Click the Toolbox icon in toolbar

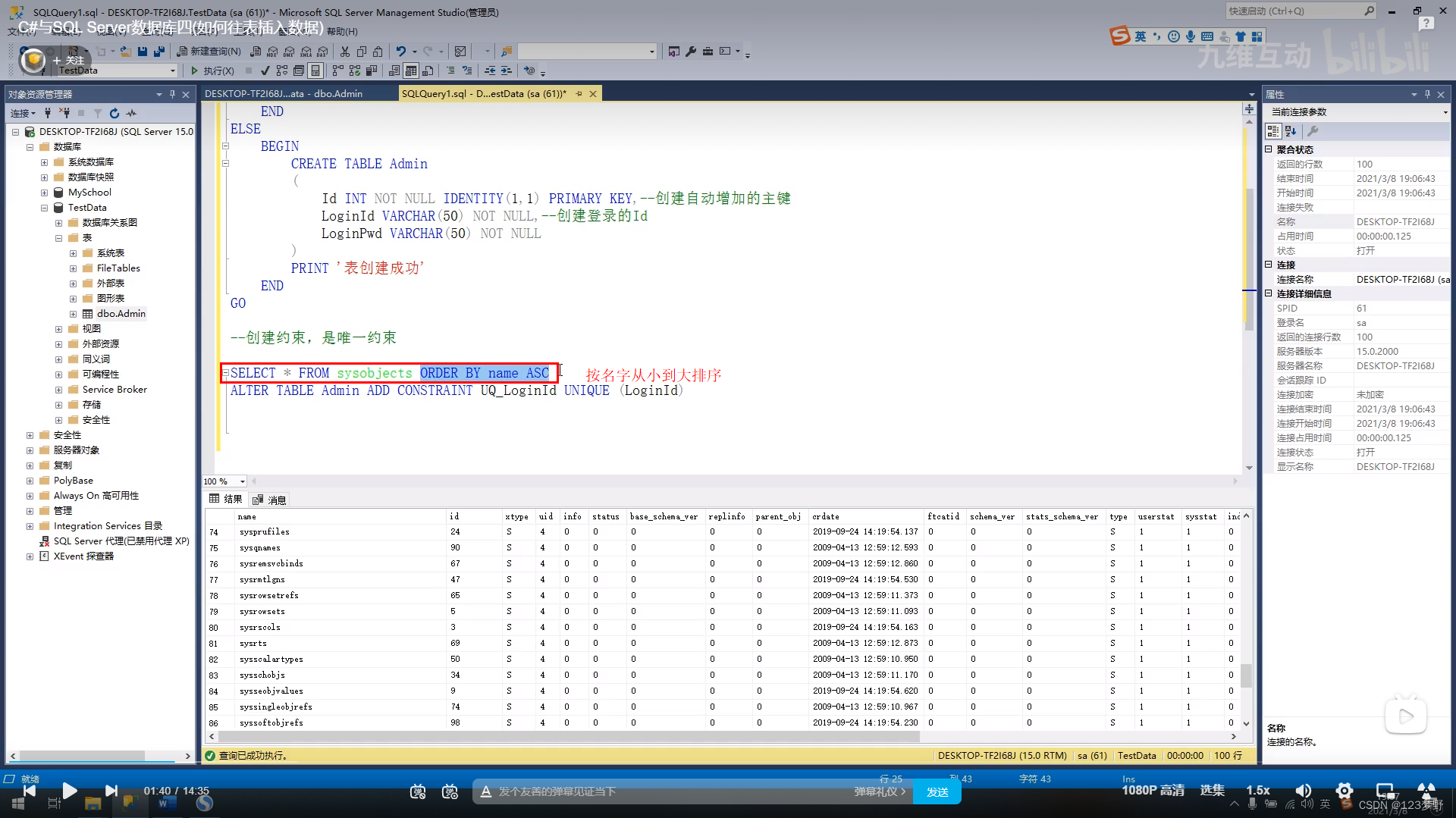point(708,52)
